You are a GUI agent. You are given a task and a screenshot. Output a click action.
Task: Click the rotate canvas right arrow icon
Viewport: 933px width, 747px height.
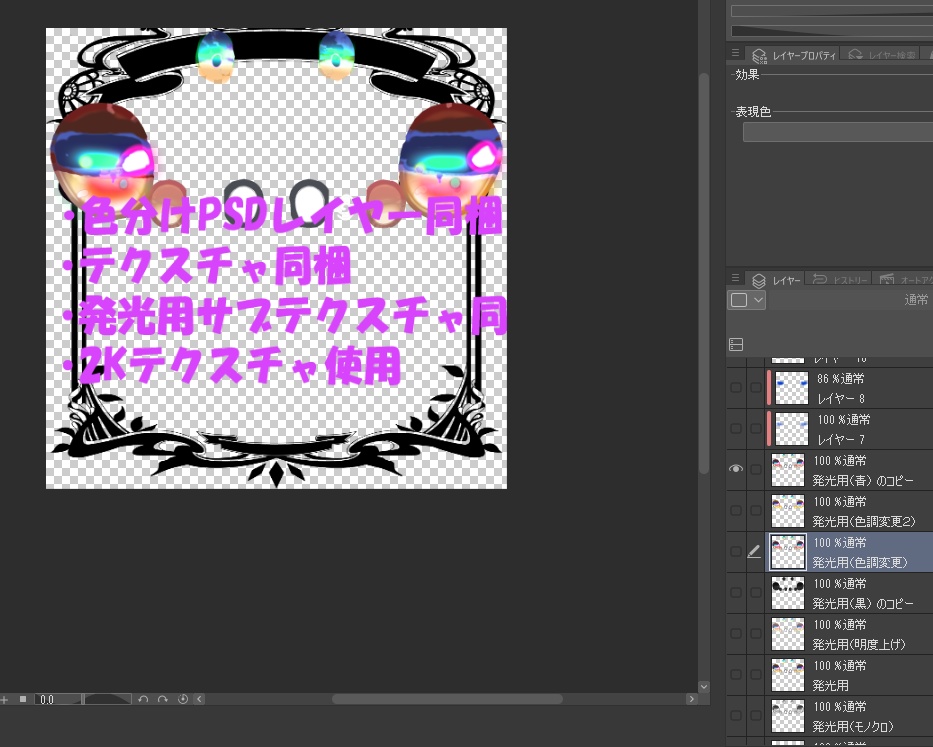point(163,699)
